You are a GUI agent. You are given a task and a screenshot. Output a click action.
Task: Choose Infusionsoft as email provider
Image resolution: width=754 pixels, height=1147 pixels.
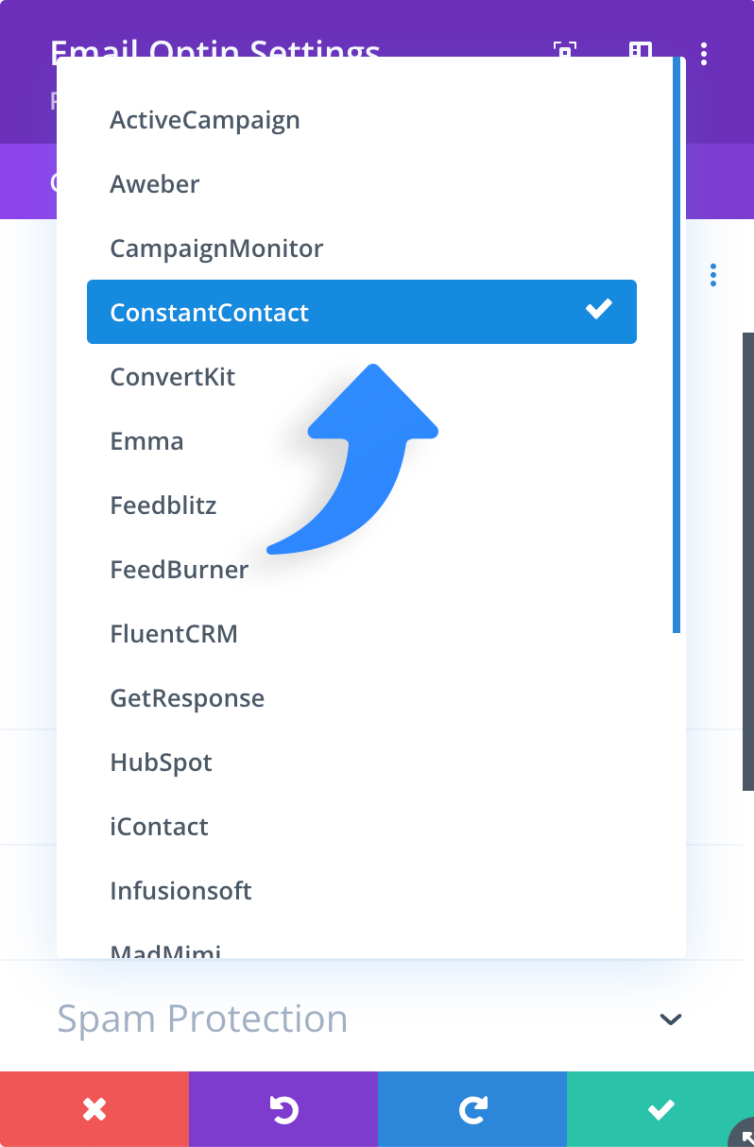181,890
